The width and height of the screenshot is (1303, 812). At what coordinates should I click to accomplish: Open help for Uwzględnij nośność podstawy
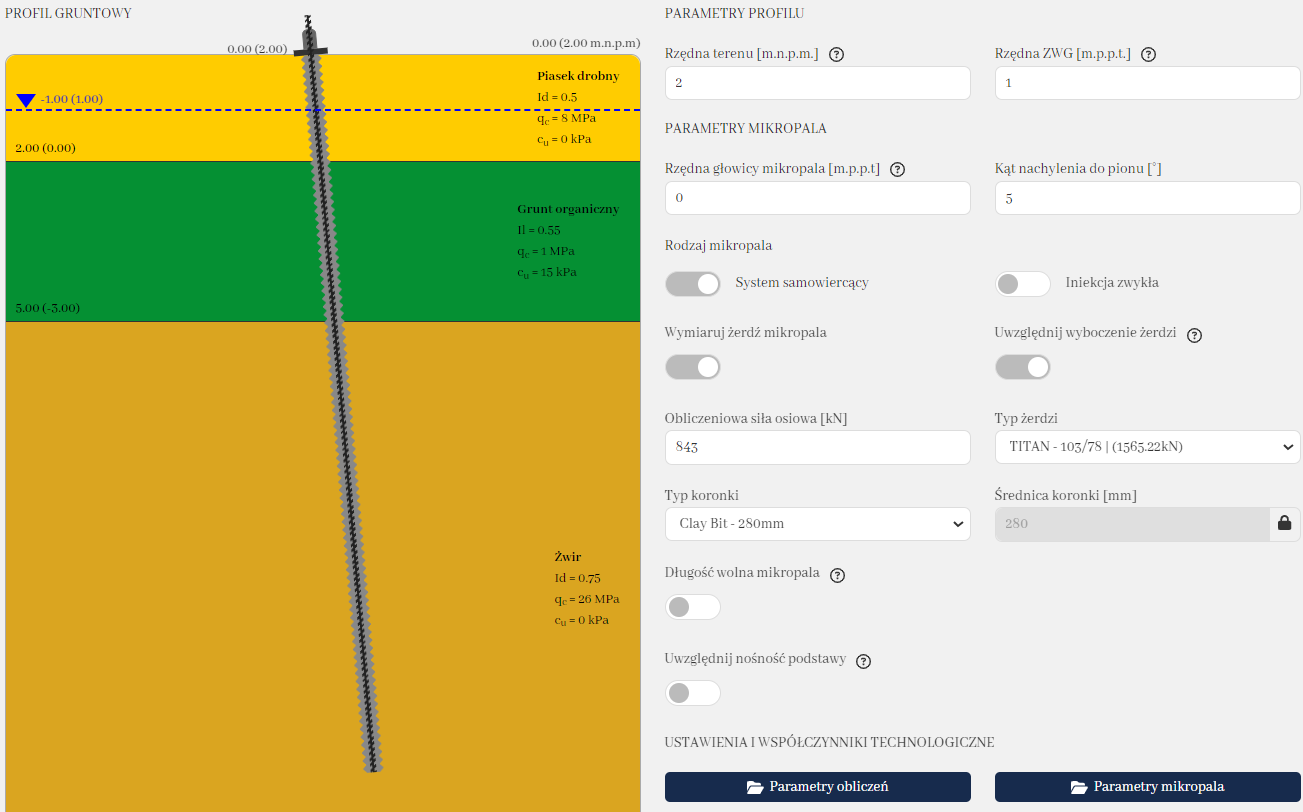click(864, 661)
